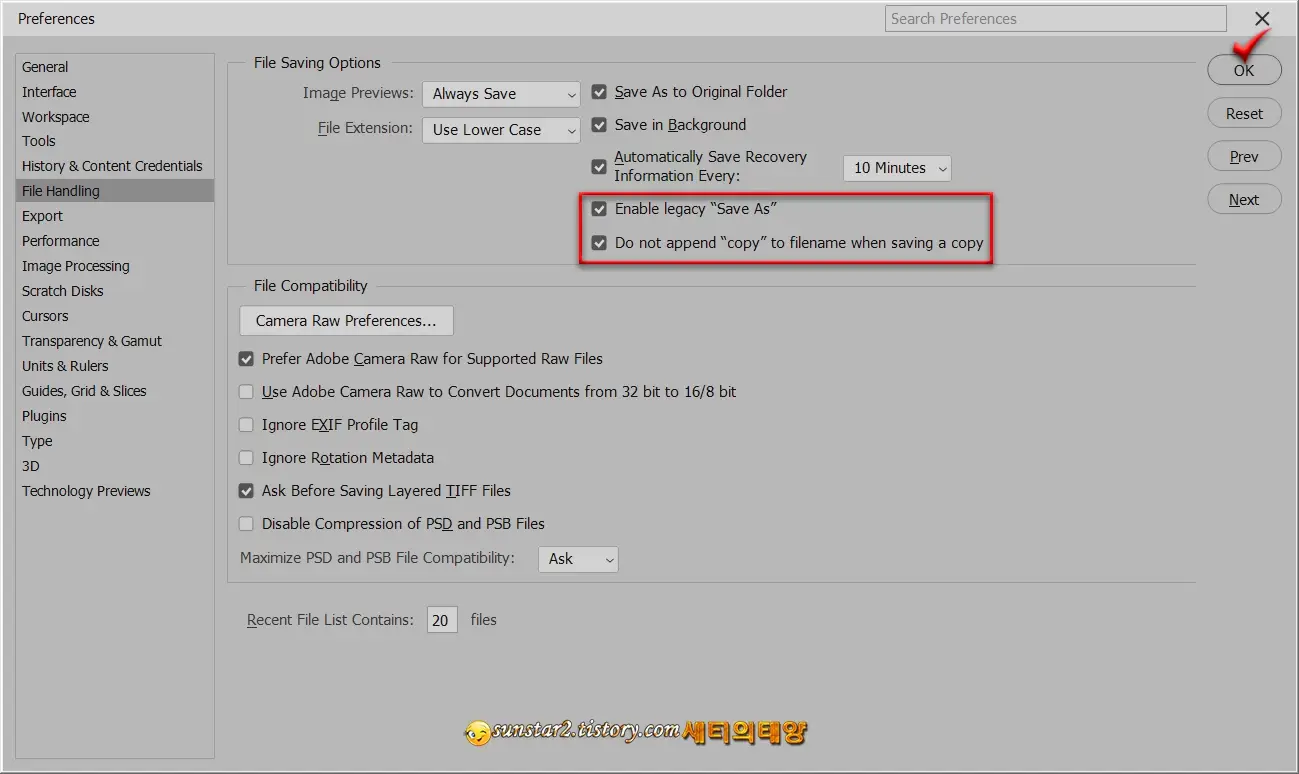The height and width of the screenshot is (774, 1299).
Task: Open Workspace preferences category
Action: [115, 117]
